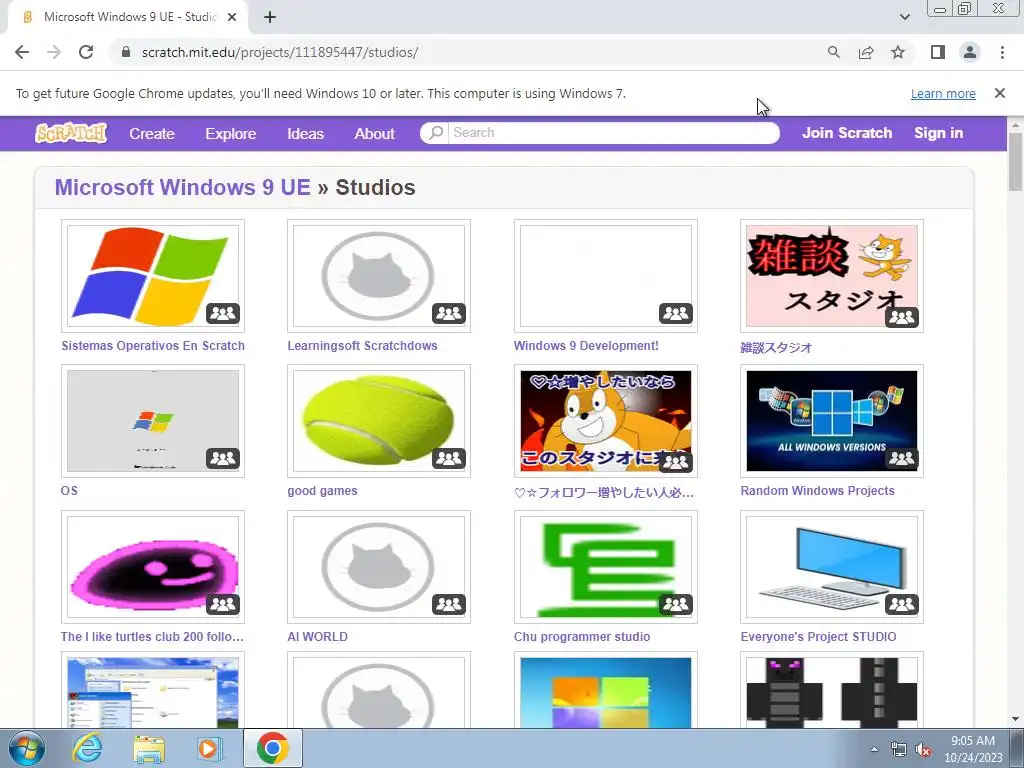Click the tennis ball studio thumbnail
Image resolution: width=1024 pixels, height=768 pixels.
(379, 421)
